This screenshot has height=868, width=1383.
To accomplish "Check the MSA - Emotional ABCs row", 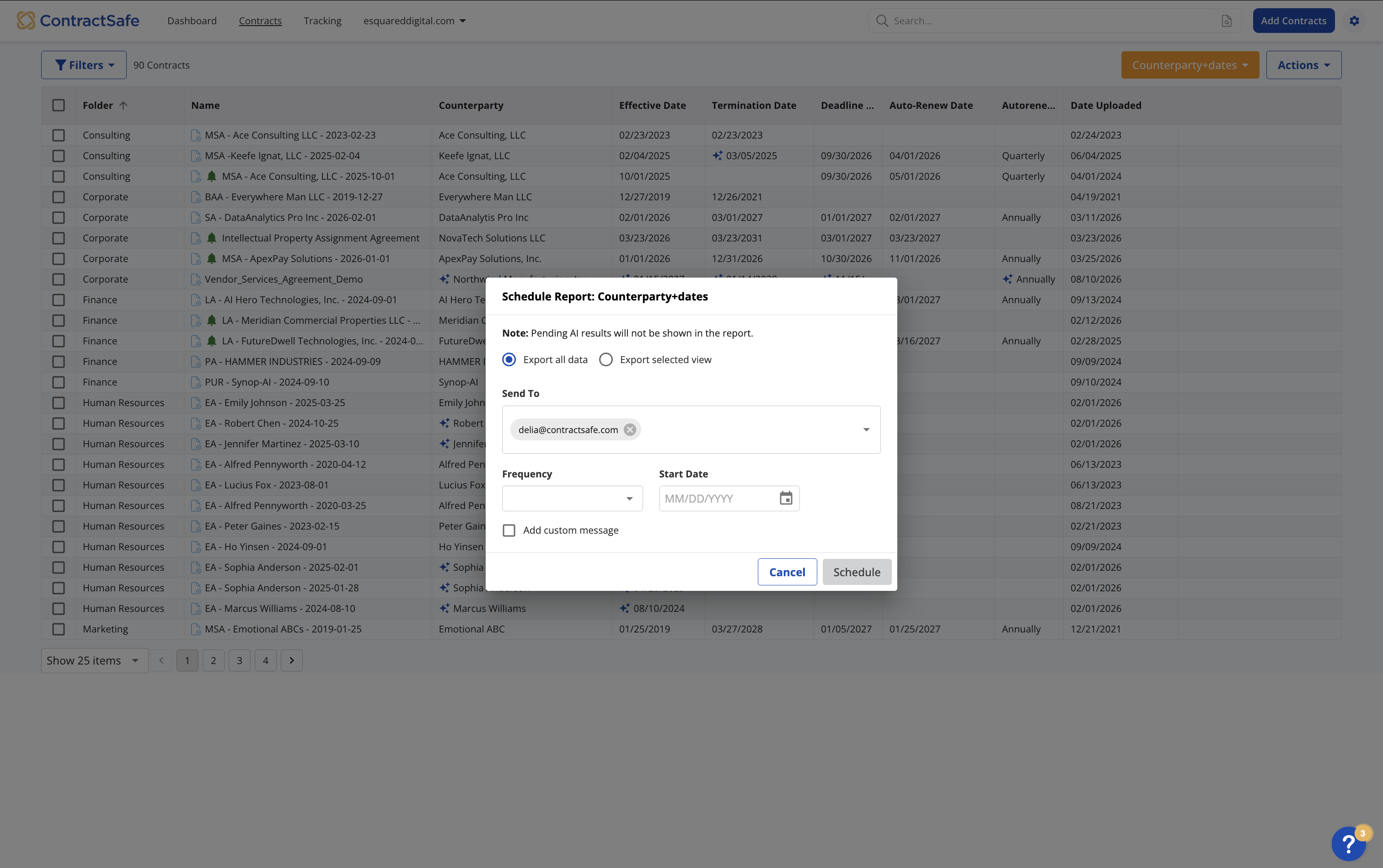I will click(x=59, y=629).
